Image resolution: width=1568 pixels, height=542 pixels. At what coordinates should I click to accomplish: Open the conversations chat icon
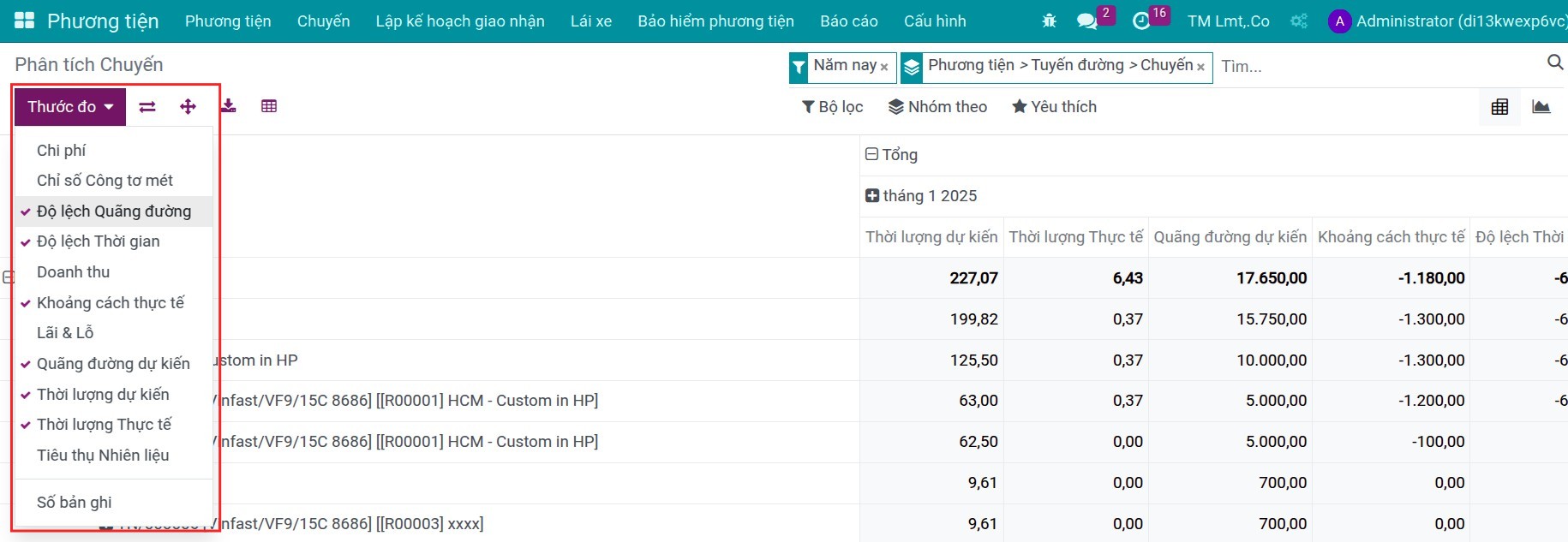tap(1087, 21)
